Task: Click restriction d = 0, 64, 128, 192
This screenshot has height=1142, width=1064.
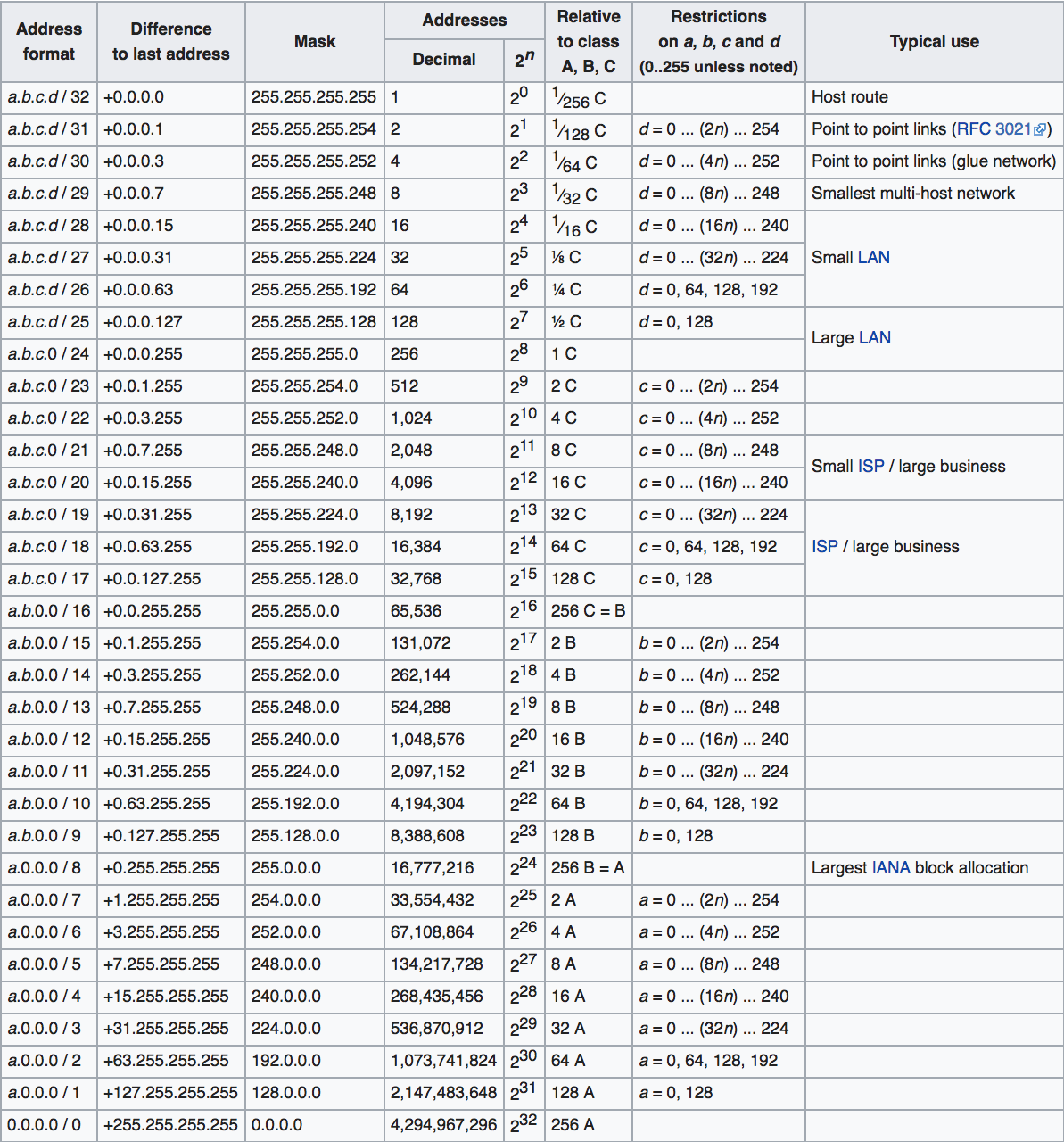Action: coord(719,290)
